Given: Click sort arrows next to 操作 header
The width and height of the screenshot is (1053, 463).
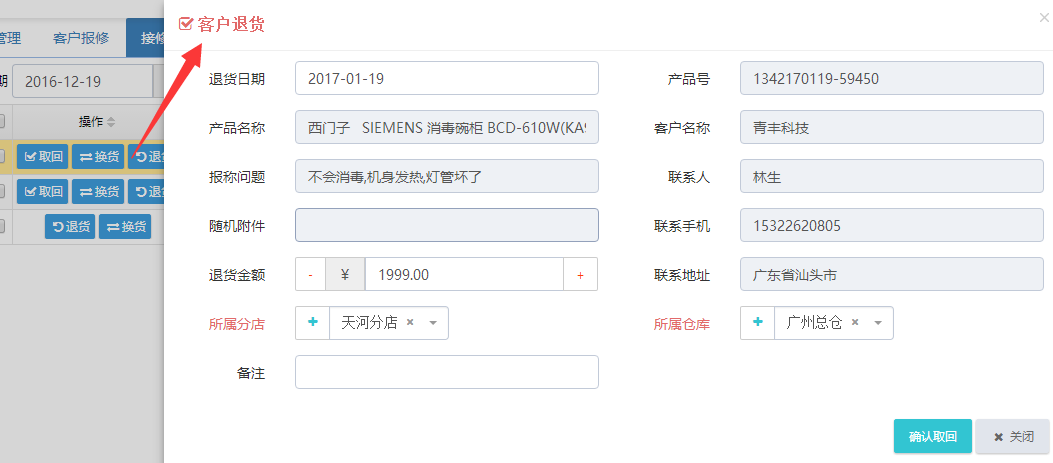Looking at the screenshot, I should [x=111, y=122].
